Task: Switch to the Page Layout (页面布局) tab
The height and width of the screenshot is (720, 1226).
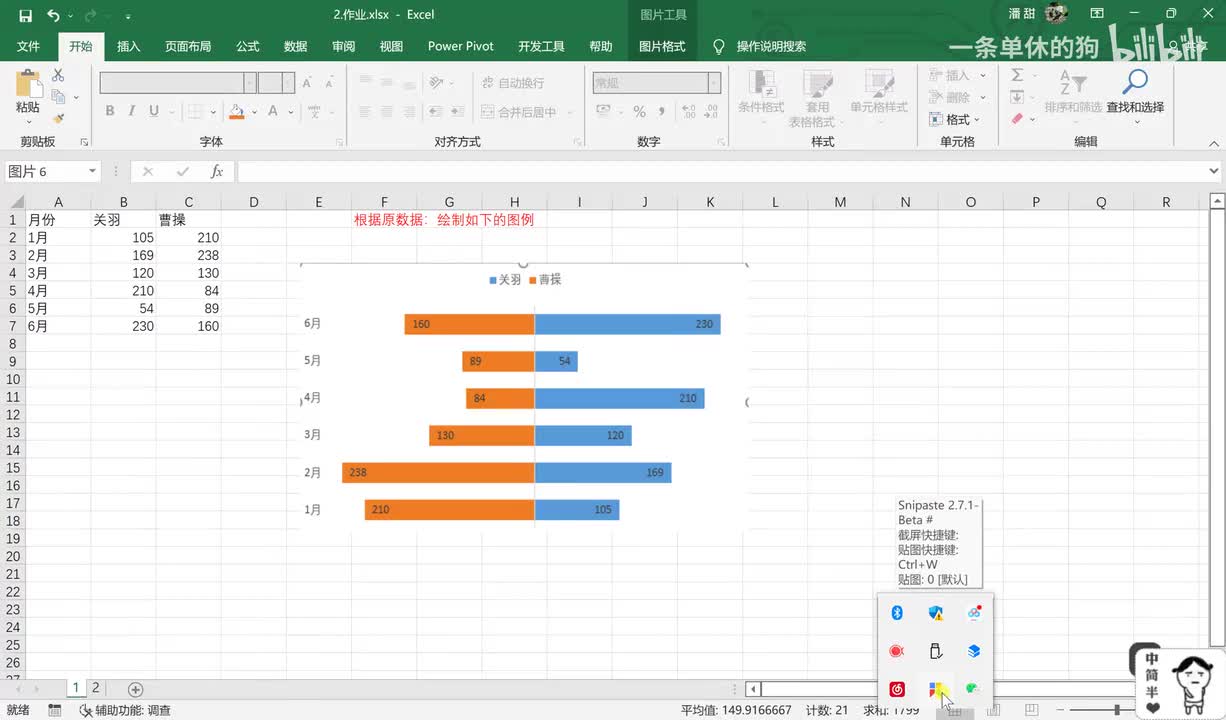Action: [x=188, y=46]
